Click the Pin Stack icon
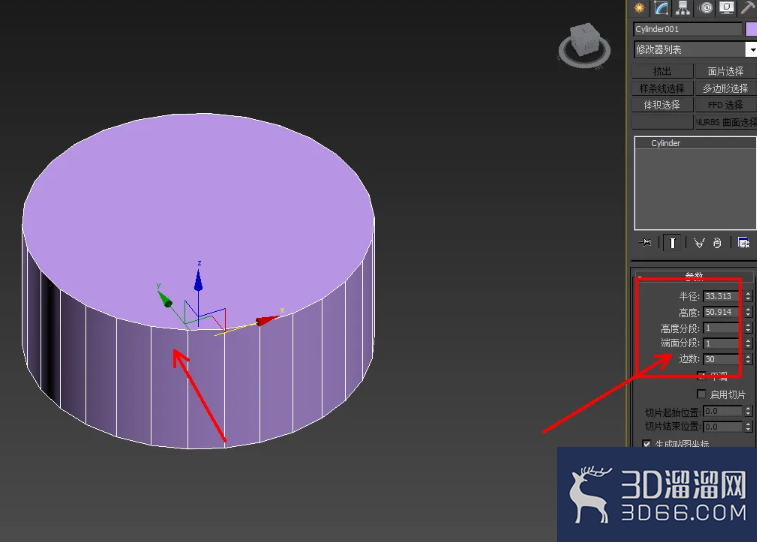 tap(645, 242)
